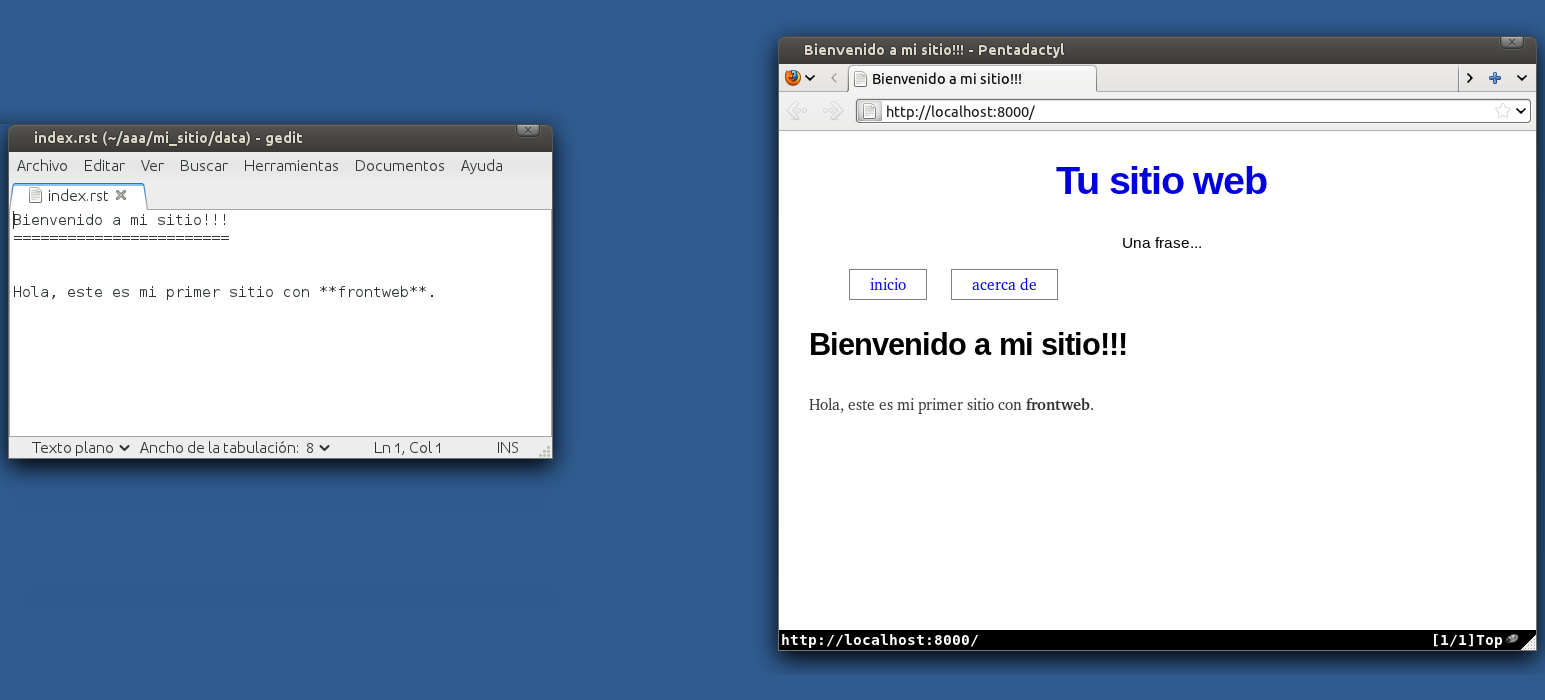Viewport: 1545px width, 700px height.
Task: Click the 'acerca de' navigation link
Action: pos(1004,284)
